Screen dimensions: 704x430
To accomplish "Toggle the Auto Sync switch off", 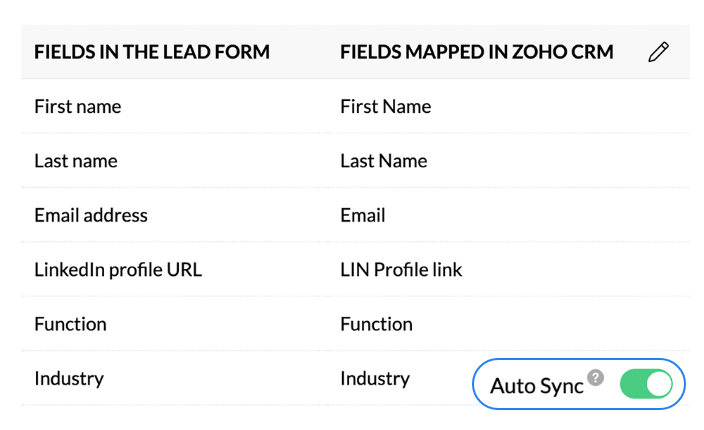I will (646, 384).
